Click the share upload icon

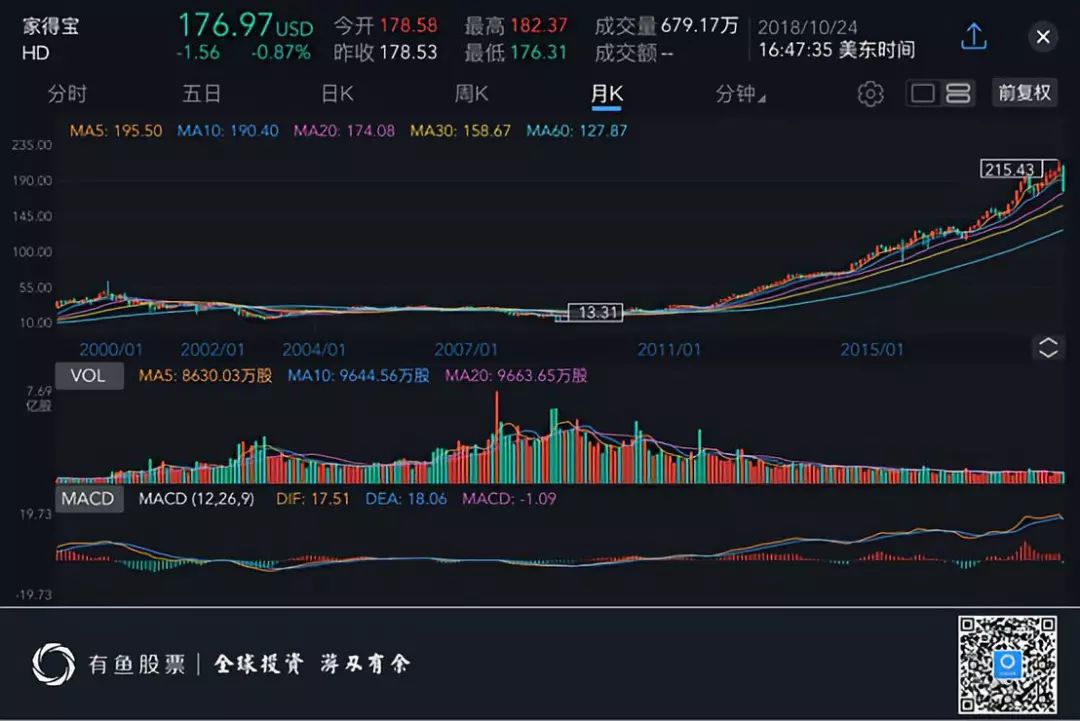(974, 36)
